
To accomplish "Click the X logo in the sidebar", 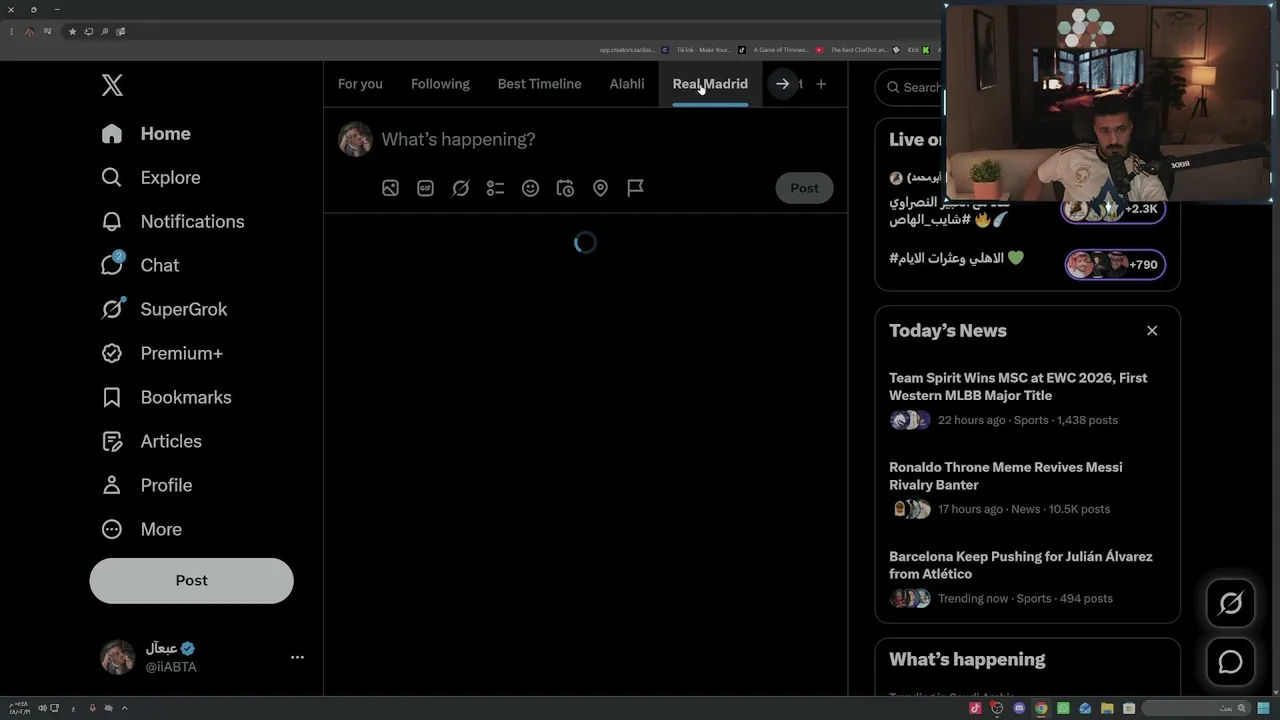I will (112, 85).
